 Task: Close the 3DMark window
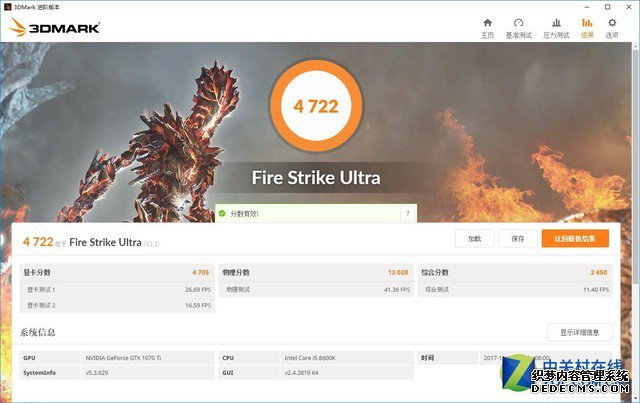[x=629, y=7]
